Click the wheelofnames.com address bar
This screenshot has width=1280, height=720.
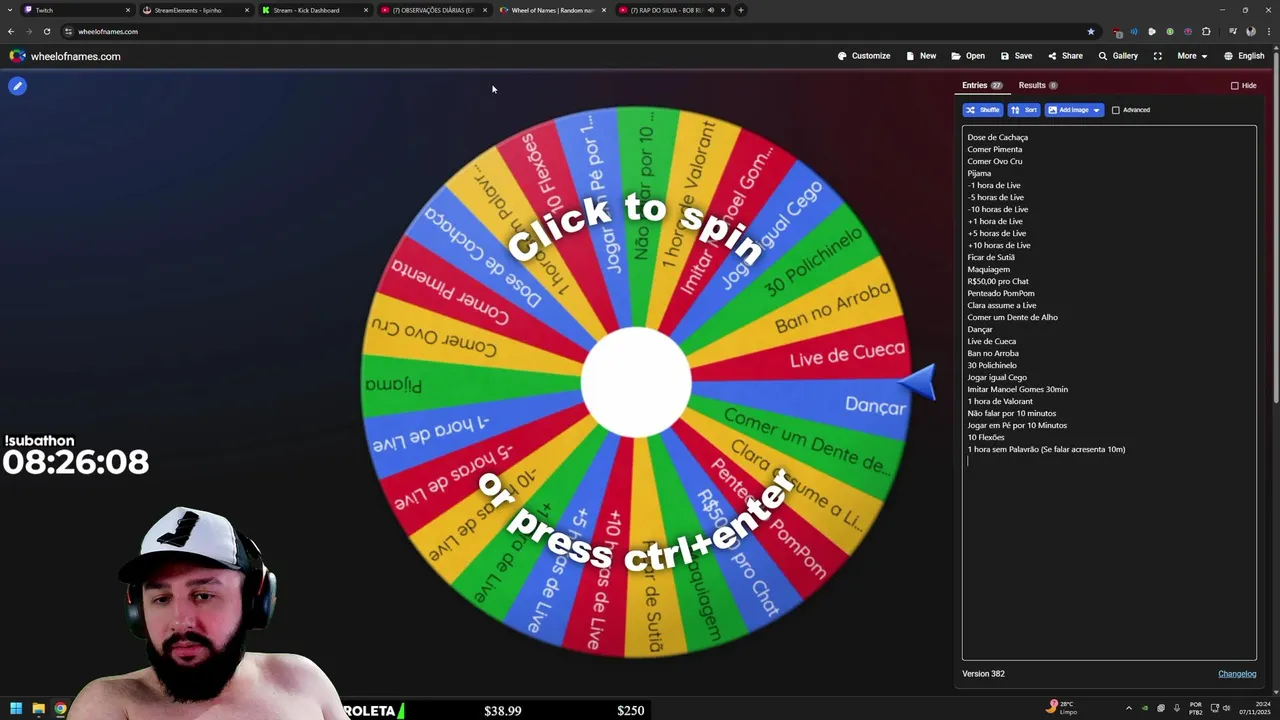coord(580,31)
